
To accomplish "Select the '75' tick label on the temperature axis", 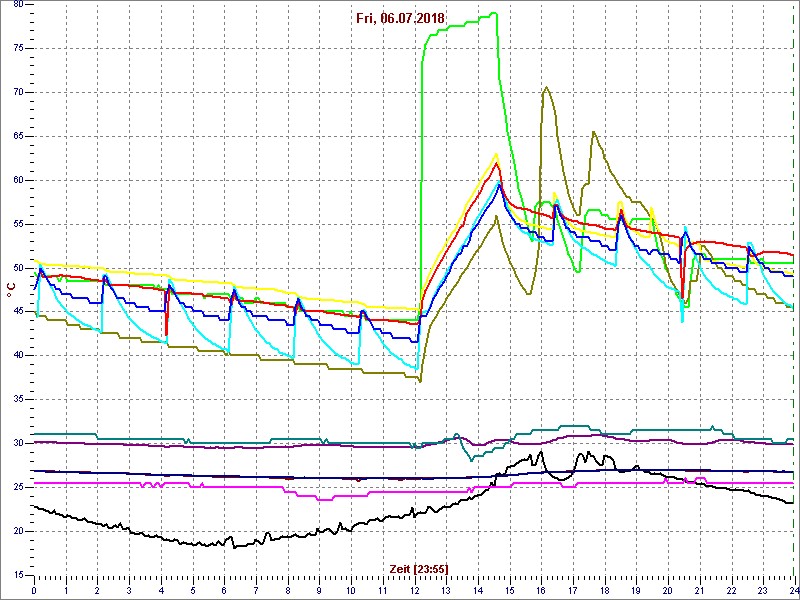I will tap(16, 48).
